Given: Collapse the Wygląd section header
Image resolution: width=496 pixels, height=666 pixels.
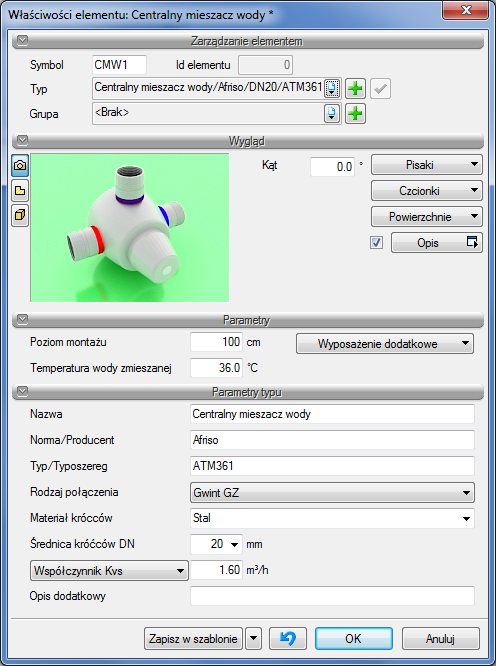Looking at the screenshot, I should tap(22, 140).
